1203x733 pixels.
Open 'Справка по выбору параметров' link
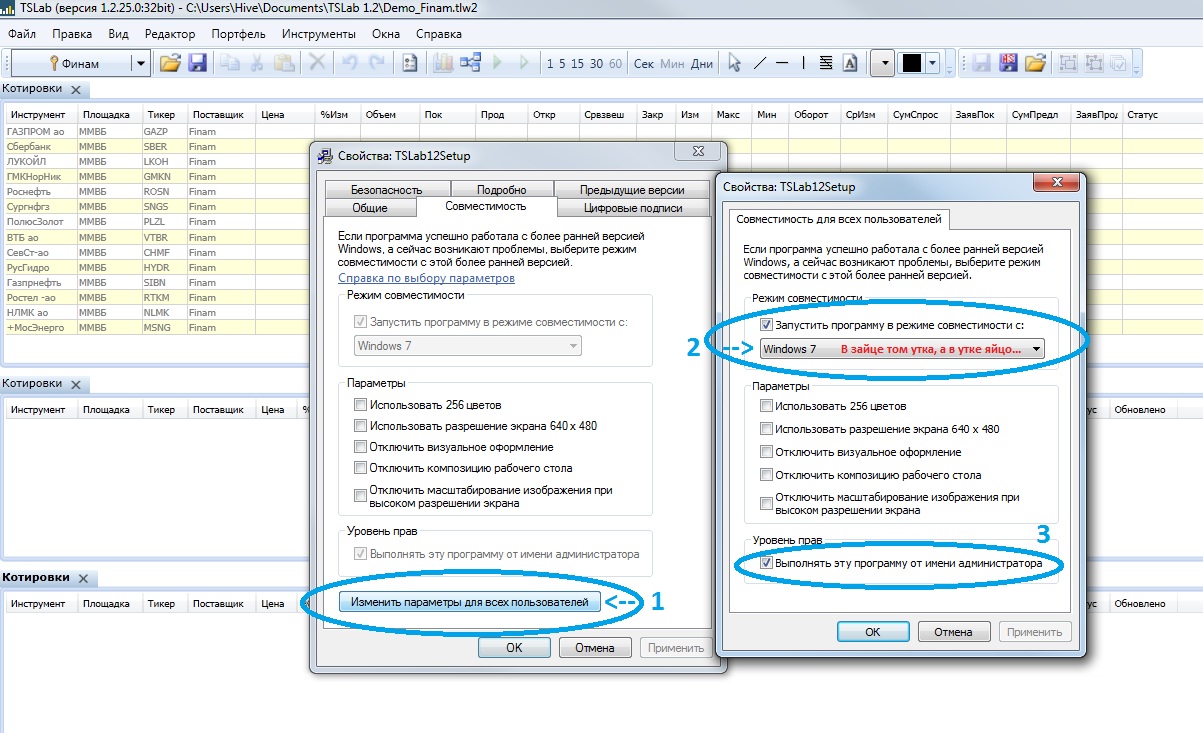(426, 278)
